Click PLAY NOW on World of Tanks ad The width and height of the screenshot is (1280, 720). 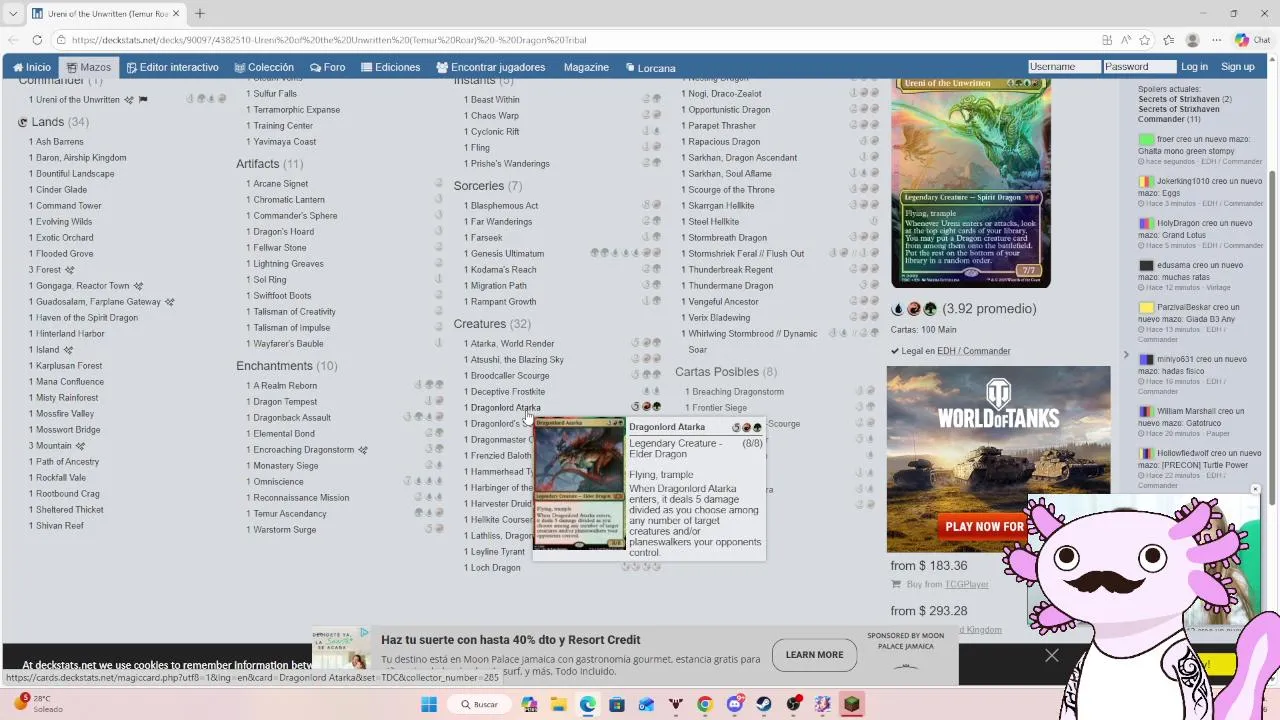click(985, 526)
